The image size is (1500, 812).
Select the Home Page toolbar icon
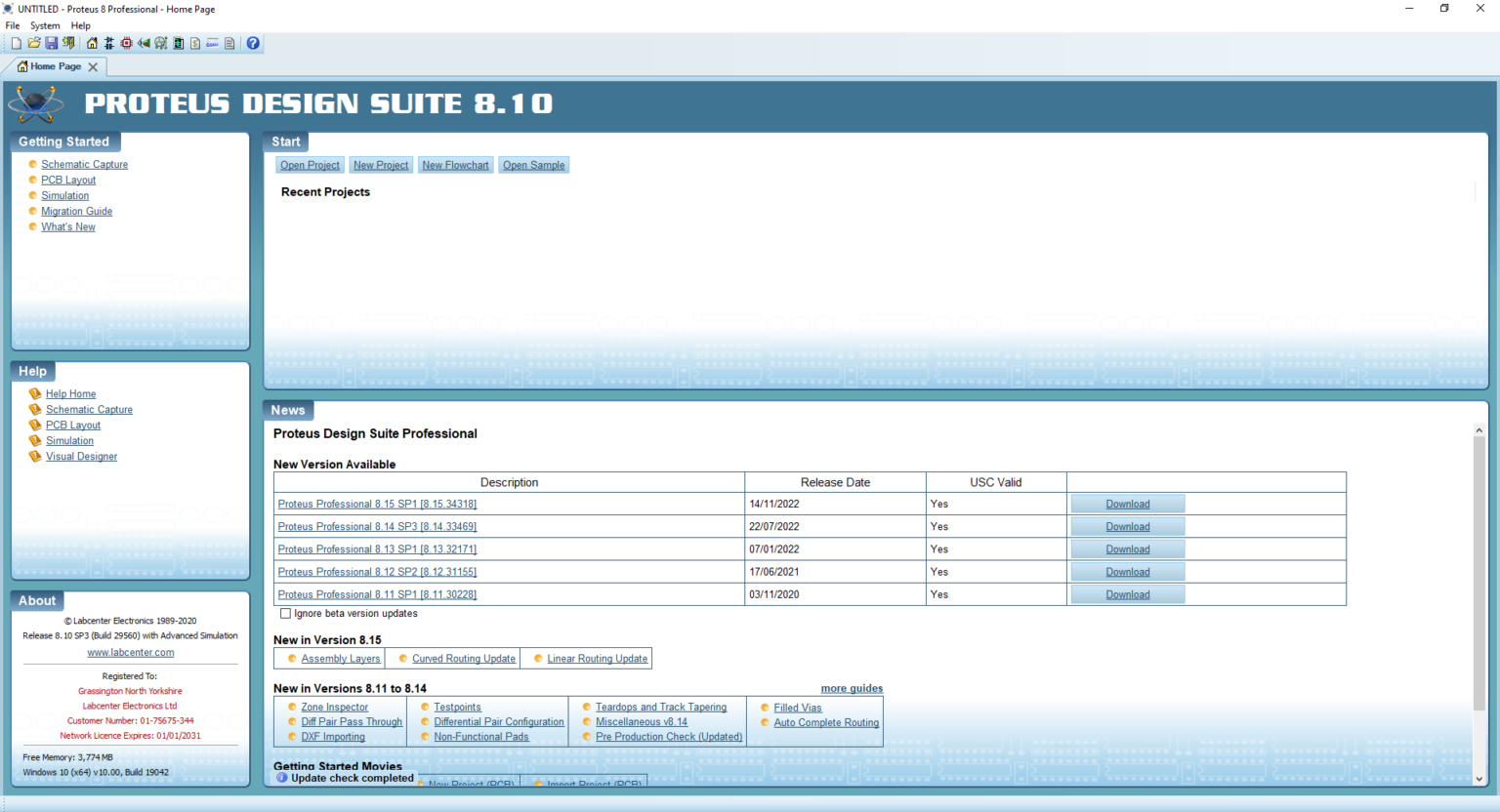tap(90, 43)
